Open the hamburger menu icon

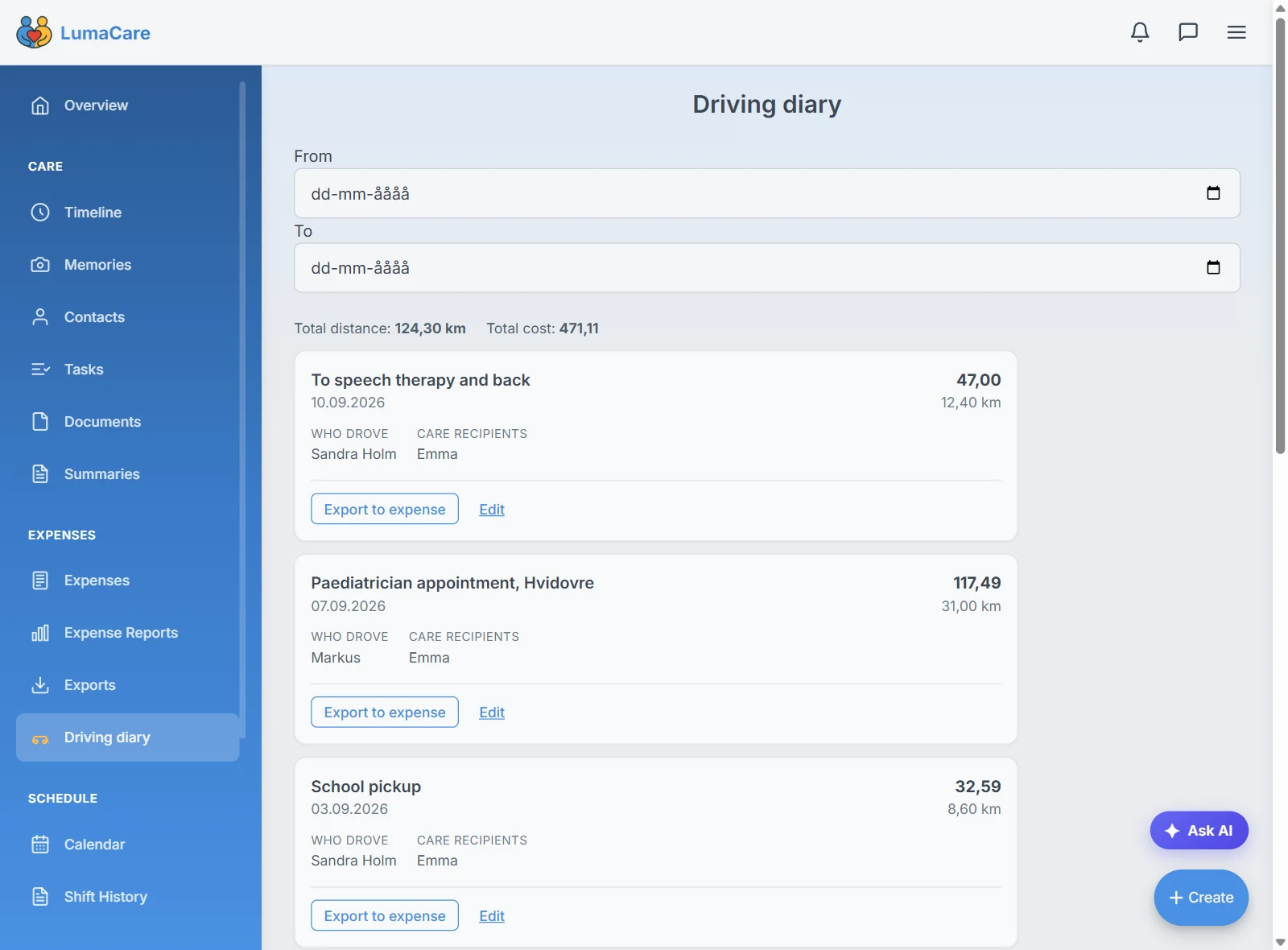pos(1236,32)
